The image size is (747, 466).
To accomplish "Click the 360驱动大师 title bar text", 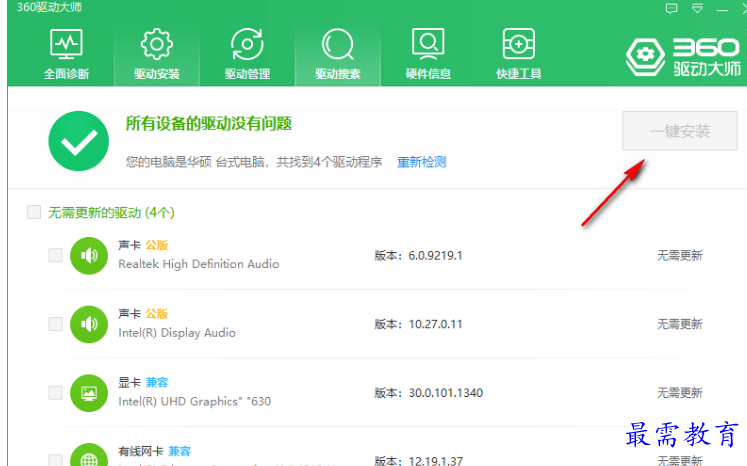I will [x=49, y=7].
